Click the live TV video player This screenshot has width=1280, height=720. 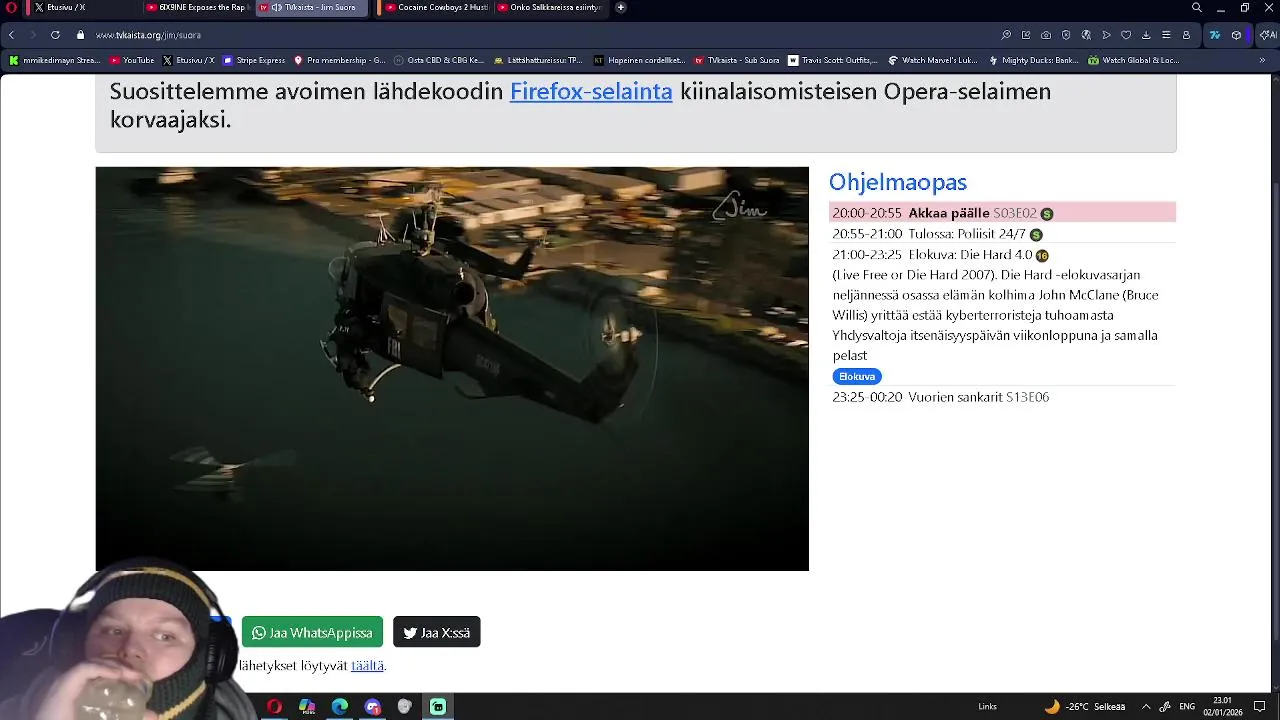click(x=452, y=369)
